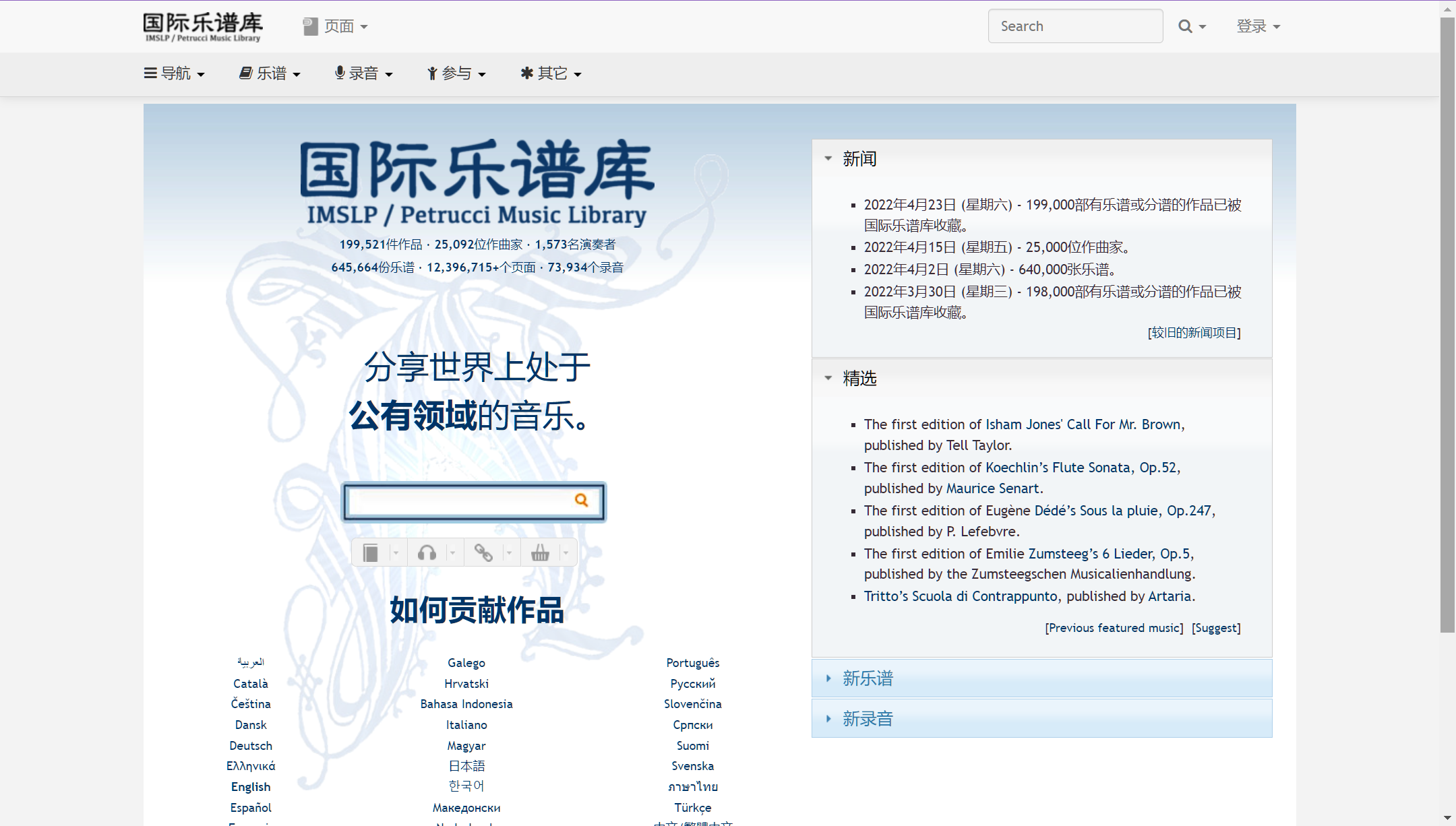Screen dimensions: 1456x826
Task: Open the 参与 participate menu
Action: coord(456,73)
